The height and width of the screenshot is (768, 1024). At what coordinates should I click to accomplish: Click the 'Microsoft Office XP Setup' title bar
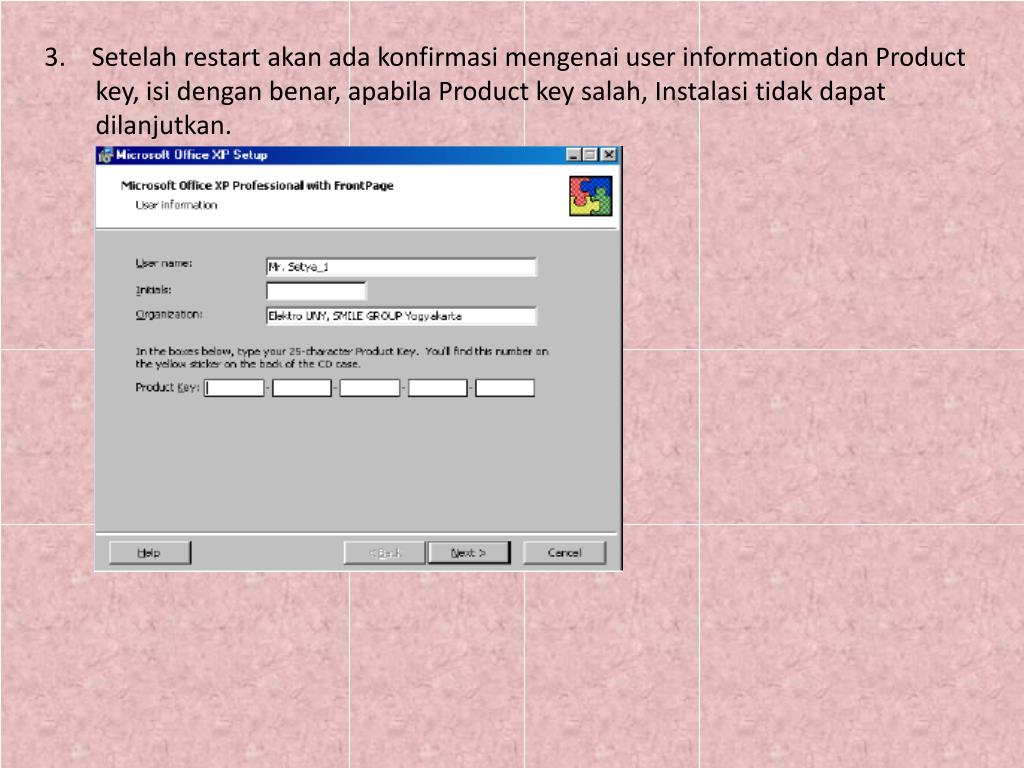tap(358, 155)
